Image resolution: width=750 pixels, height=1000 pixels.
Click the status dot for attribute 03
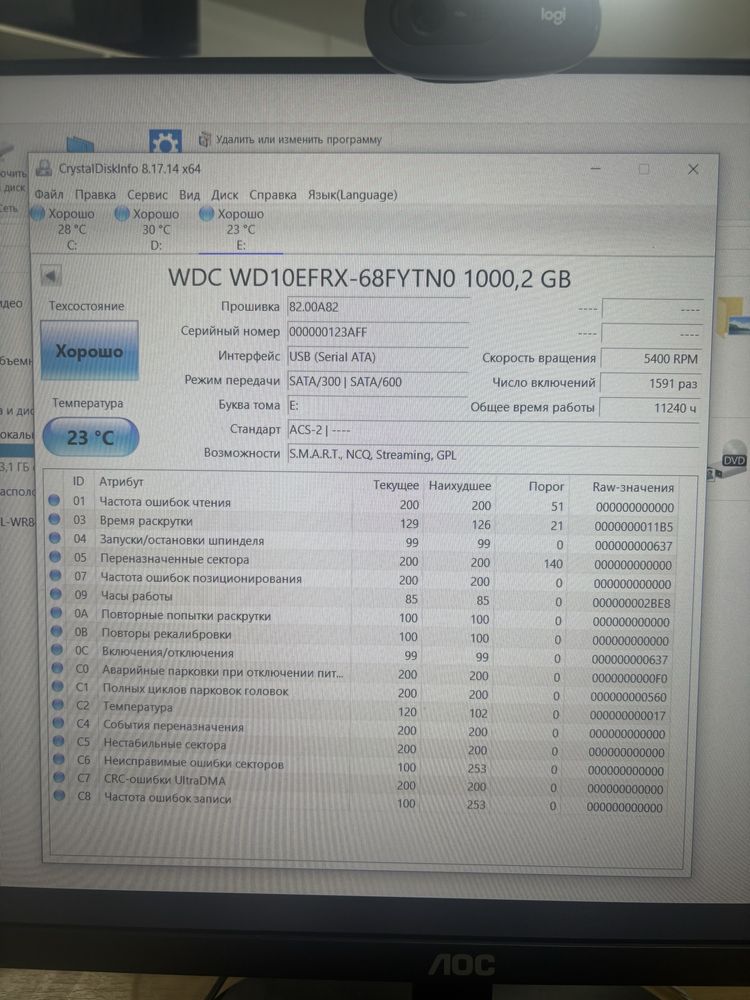coord(54,520)
